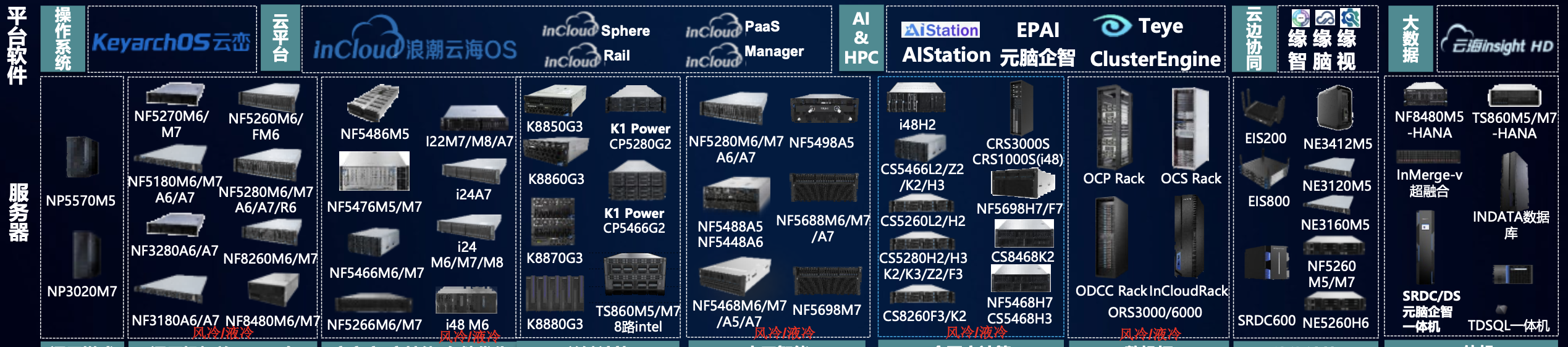Select the 服务器 row label
The width and height of the screenshot is (1568, 347).
(x=19, y=212)
